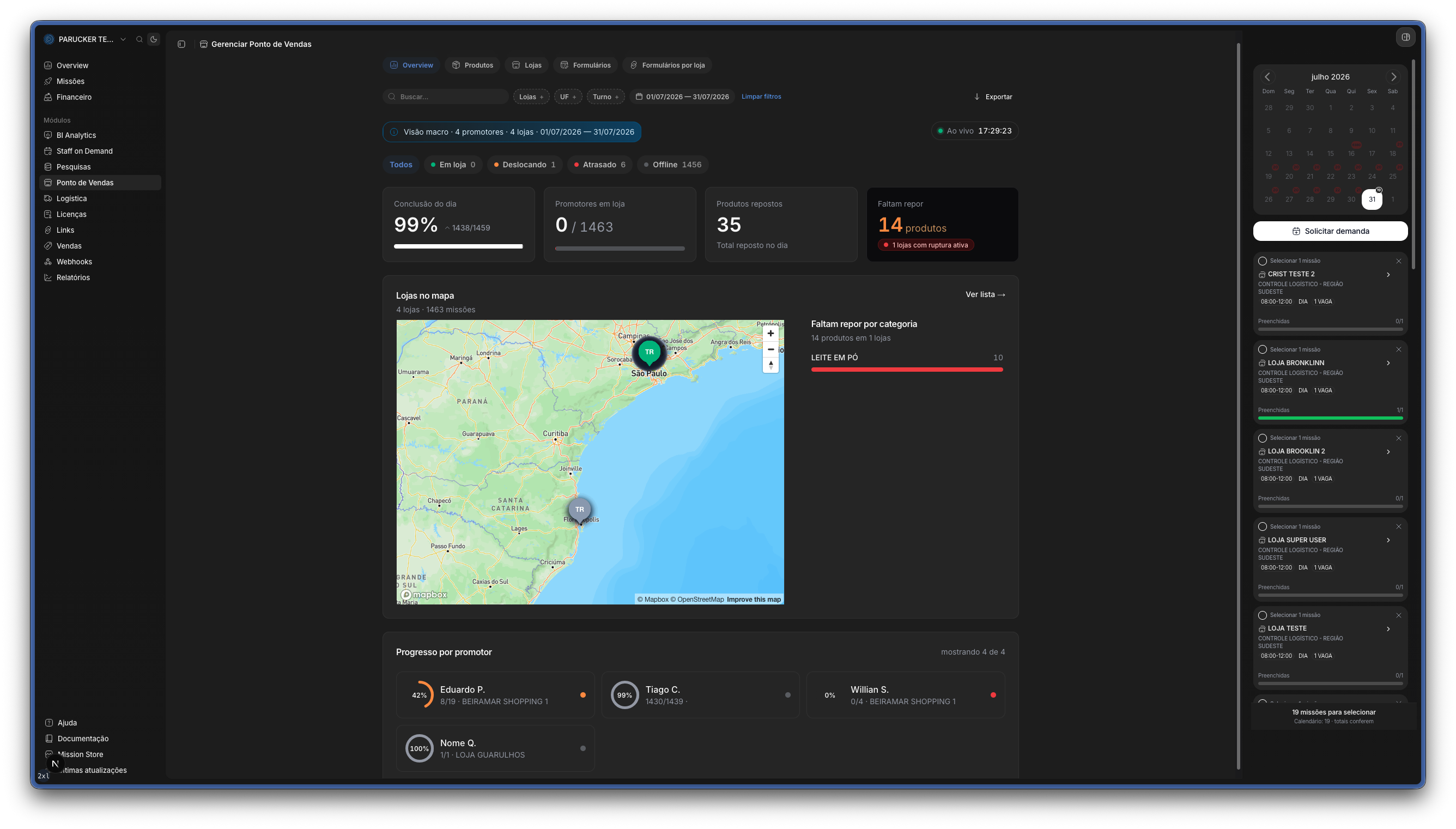Open the date range picker 01/07/2026

point(682,97)
